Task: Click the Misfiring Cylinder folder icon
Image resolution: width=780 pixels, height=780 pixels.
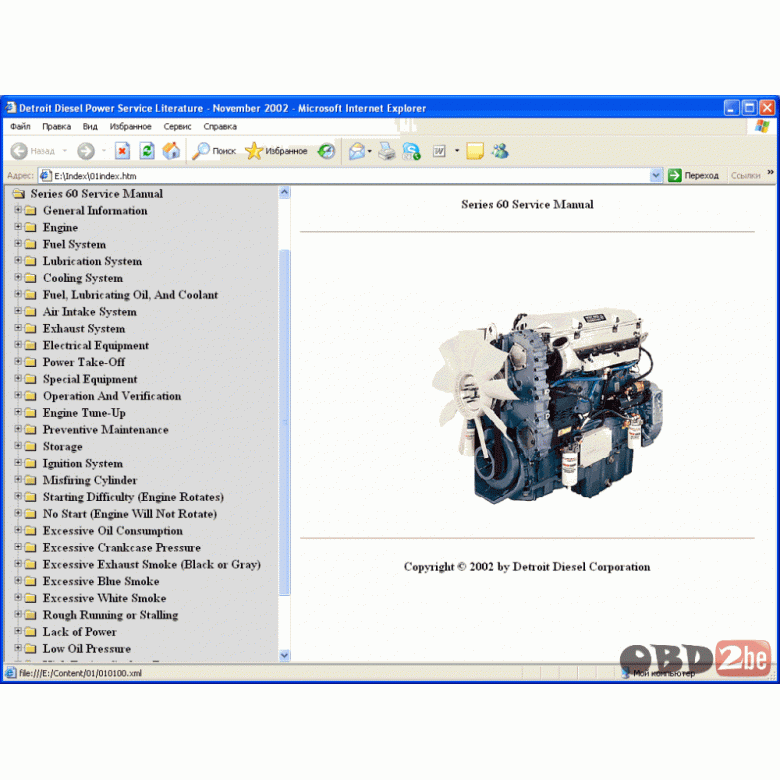Action: point(31,480)
